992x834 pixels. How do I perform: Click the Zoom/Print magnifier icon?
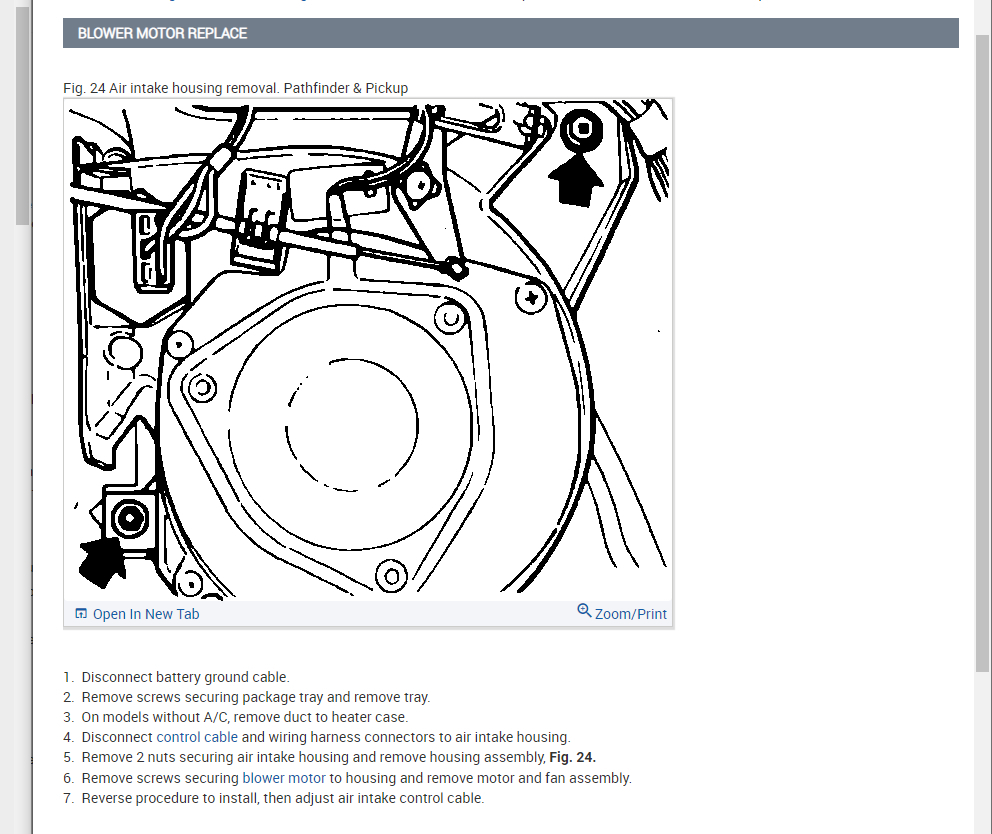(584, 611)
